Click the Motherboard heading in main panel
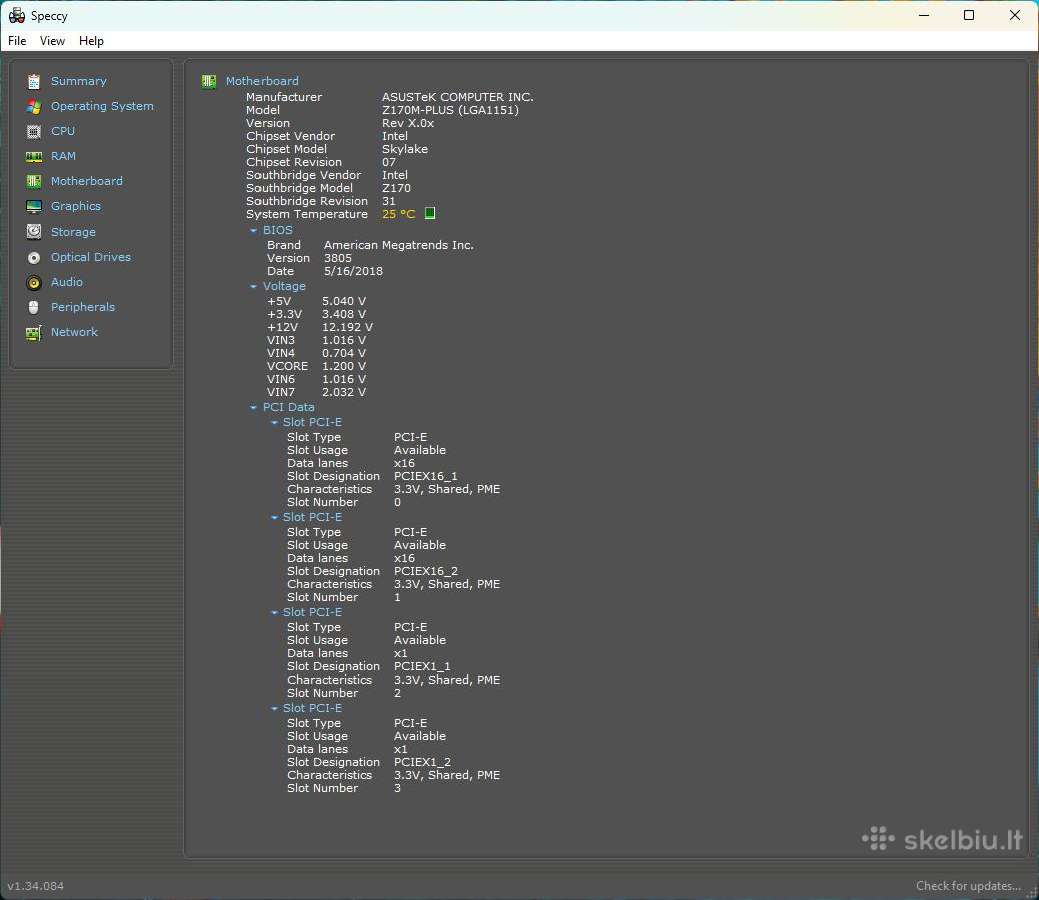Viewport: 1039px width, 900px height. coord(262,81)
